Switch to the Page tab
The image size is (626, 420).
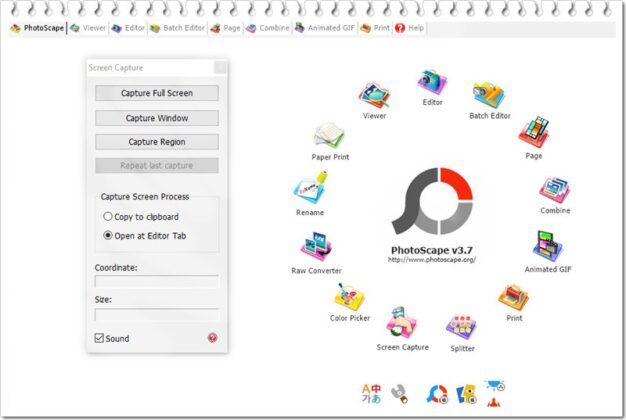click(x=226, y=28)
